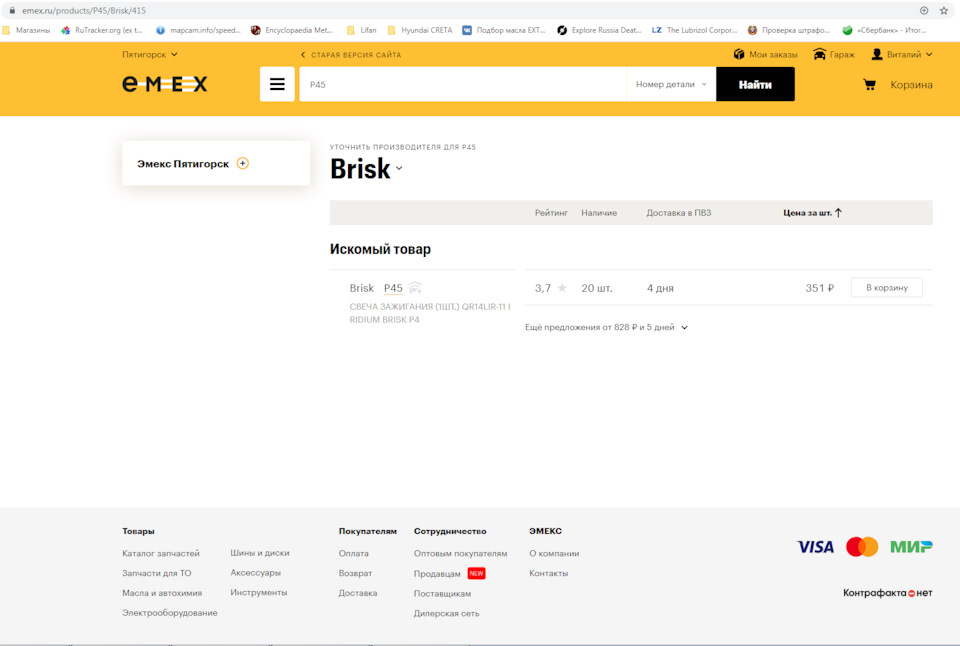Open the hamburger catalog menu
The height and width of the screenshot is (646, 960).
tap(277, 84)
